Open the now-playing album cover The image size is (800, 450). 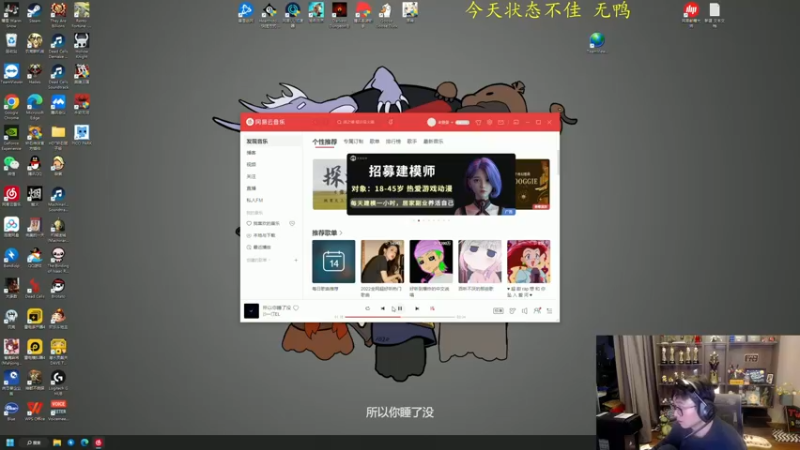tap(251, 311)
